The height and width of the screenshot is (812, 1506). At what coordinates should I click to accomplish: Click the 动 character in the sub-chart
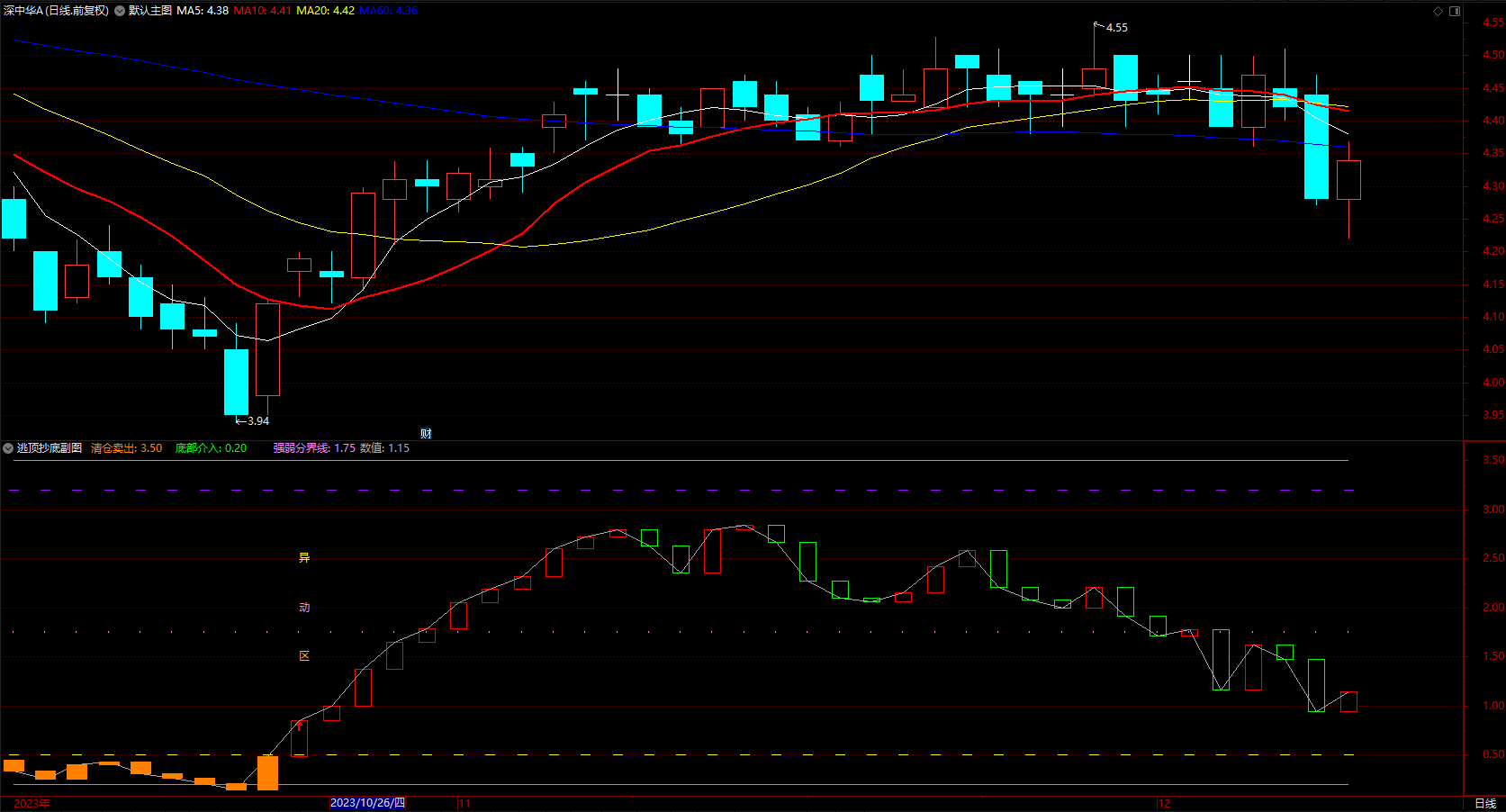[x=304, y=608]
